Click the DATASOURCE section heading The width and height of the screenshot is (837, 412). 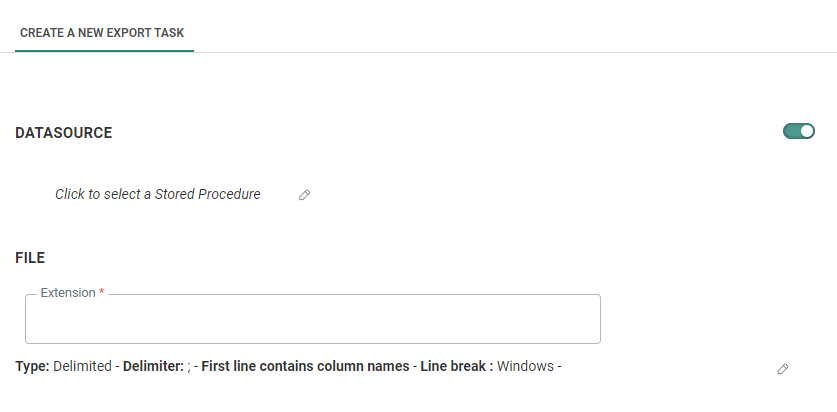tap(64, 133)
